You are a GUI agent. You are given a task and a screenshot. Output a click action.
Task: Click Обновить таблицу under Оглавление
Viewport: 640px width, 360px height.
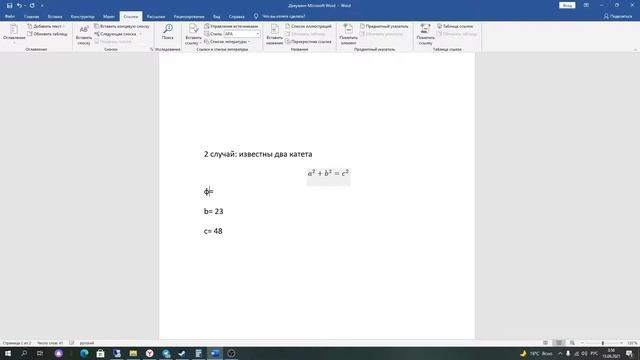point(47,34)
